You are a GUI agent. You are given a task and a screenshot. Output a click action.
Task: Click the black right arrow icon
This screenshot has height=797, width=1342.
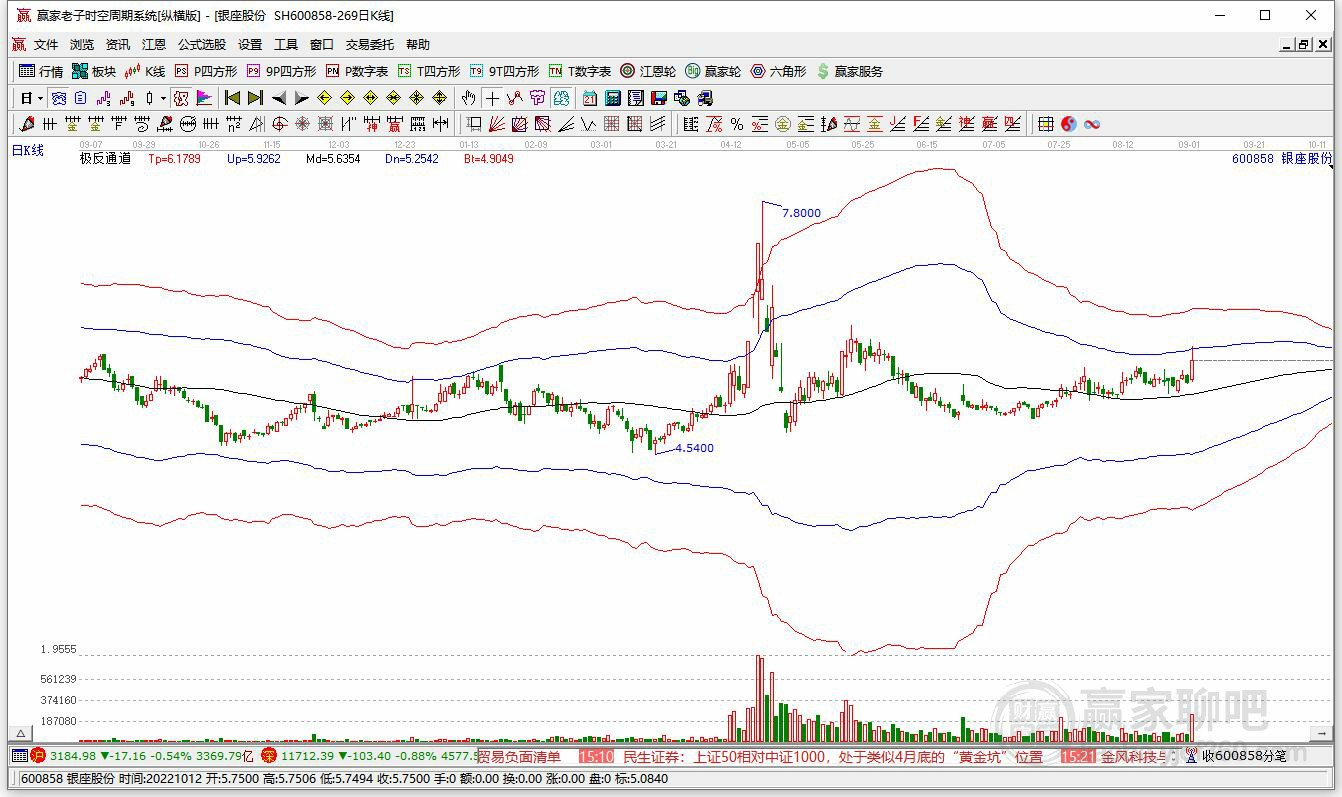coord(301,98)
